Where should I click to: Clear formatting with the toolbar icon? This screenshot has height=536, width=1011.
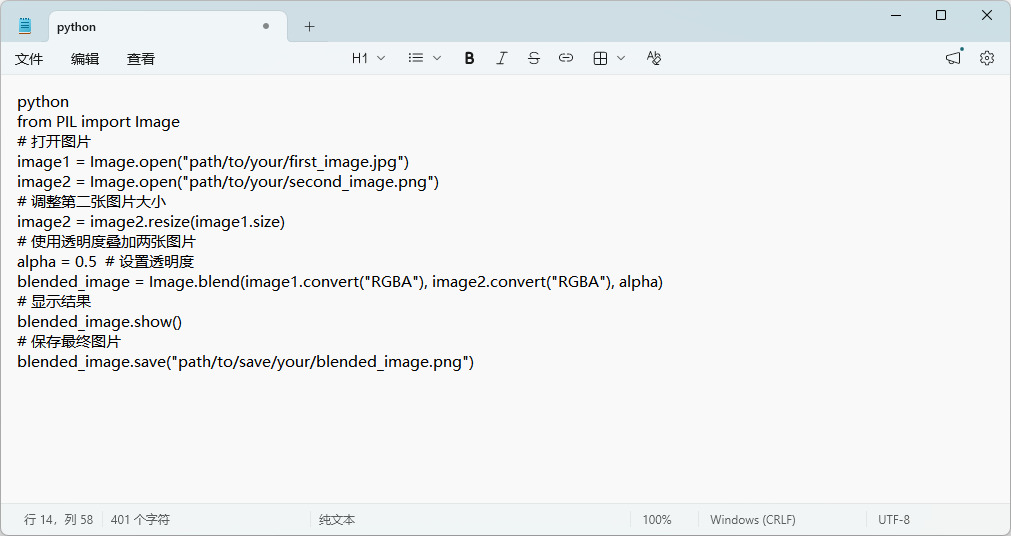click(654, 58)
